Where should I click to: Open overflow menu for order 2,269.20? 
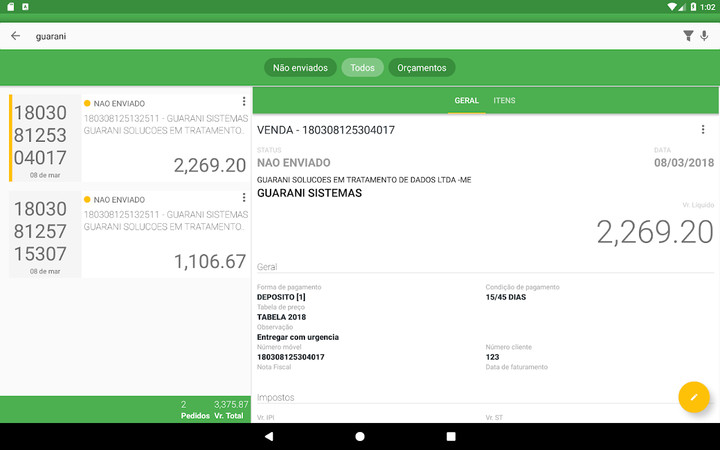244,102
